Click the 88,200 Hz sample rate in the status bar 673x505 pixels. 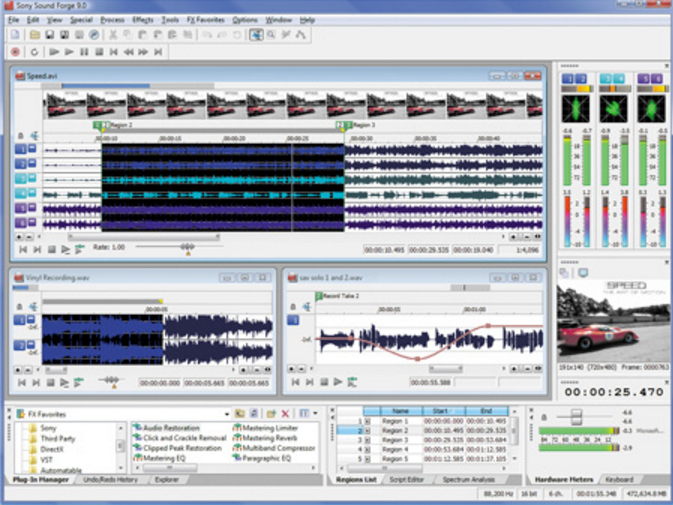(498, 494)
